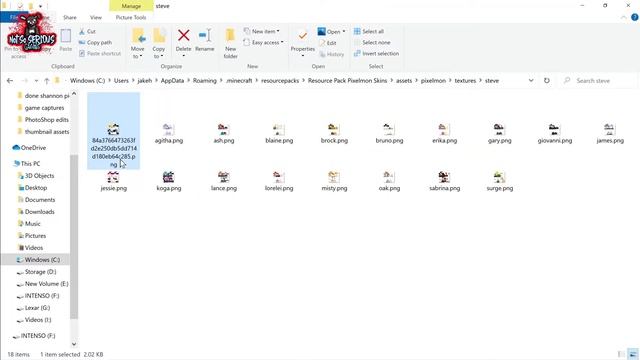Click the Edit button in Open group
This screenshot has height=360, width=640.
click(328, 43)
